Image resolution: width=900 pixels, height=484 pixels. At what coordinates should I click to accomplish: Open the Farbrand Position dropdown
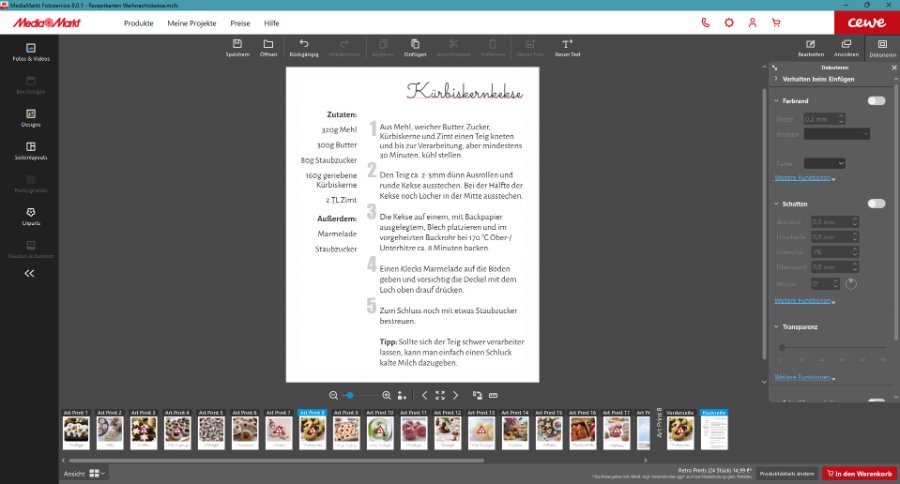(837, 134)
